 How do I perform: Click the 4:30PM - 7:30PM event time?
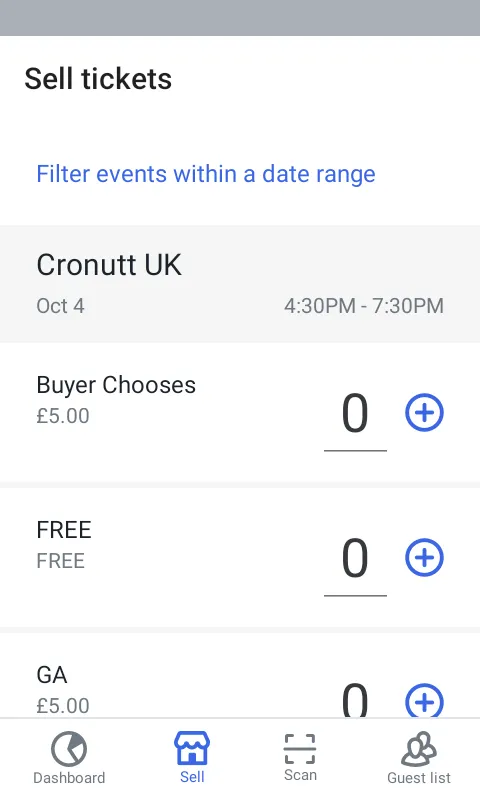[x=364, y=306]
